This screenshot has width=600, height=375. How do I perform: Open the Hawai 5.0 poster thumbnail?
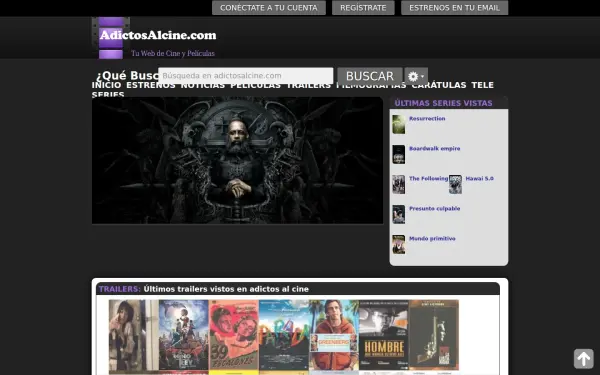coord(455,184)
